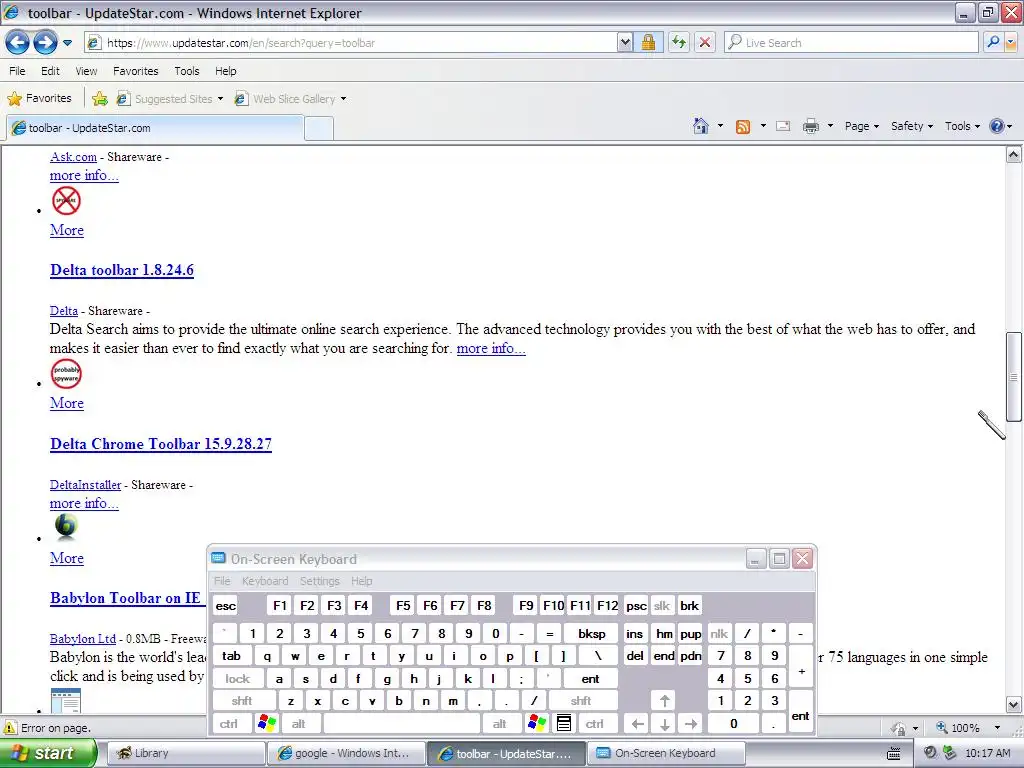This screenshot has height=768, width=1024.
Task: Toggle the right alt key on On-Screen Keyboard
Action: point(500,724)
